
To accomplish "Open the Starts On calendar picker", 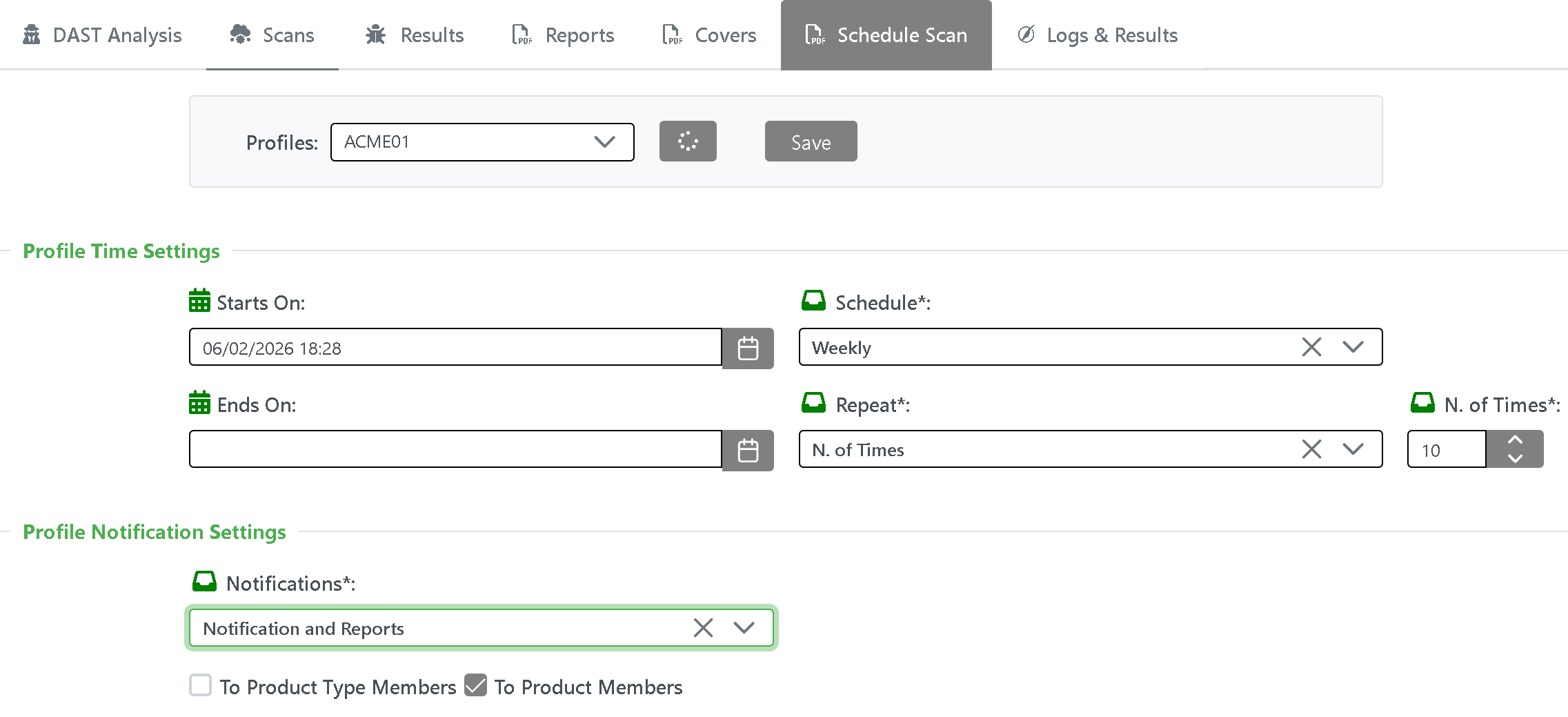I will (x=748, y=348).
